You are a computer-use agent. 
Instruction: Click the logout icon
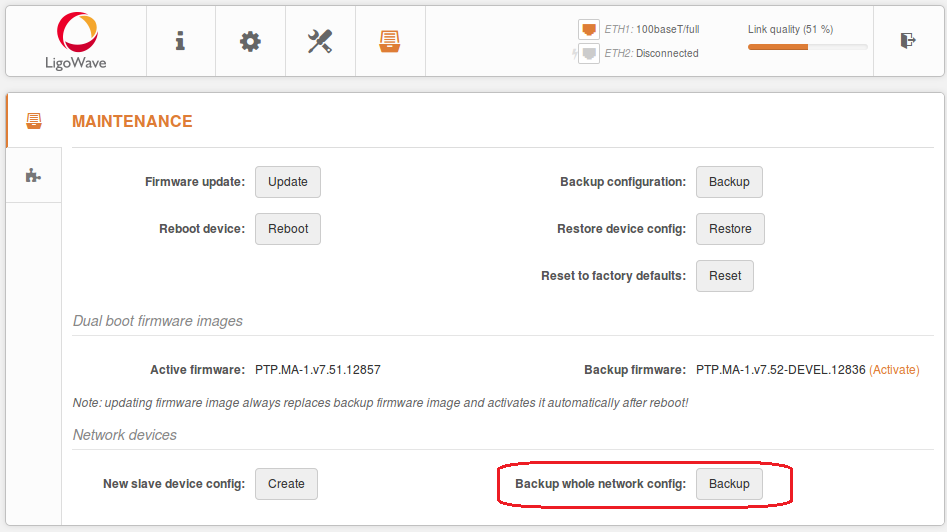908,40
